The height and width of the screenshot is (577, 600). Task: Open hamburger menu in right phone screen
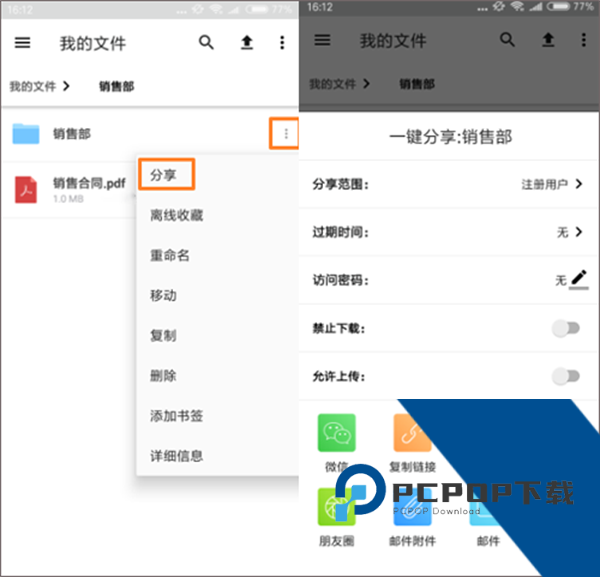(322, 40)
